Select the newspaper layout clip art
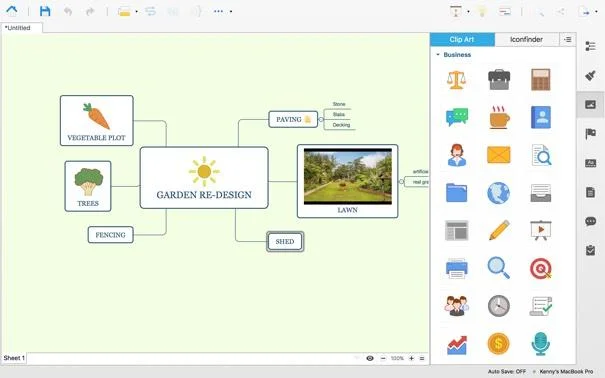Viewport: 605px width, 378px height. click(456, 230)
